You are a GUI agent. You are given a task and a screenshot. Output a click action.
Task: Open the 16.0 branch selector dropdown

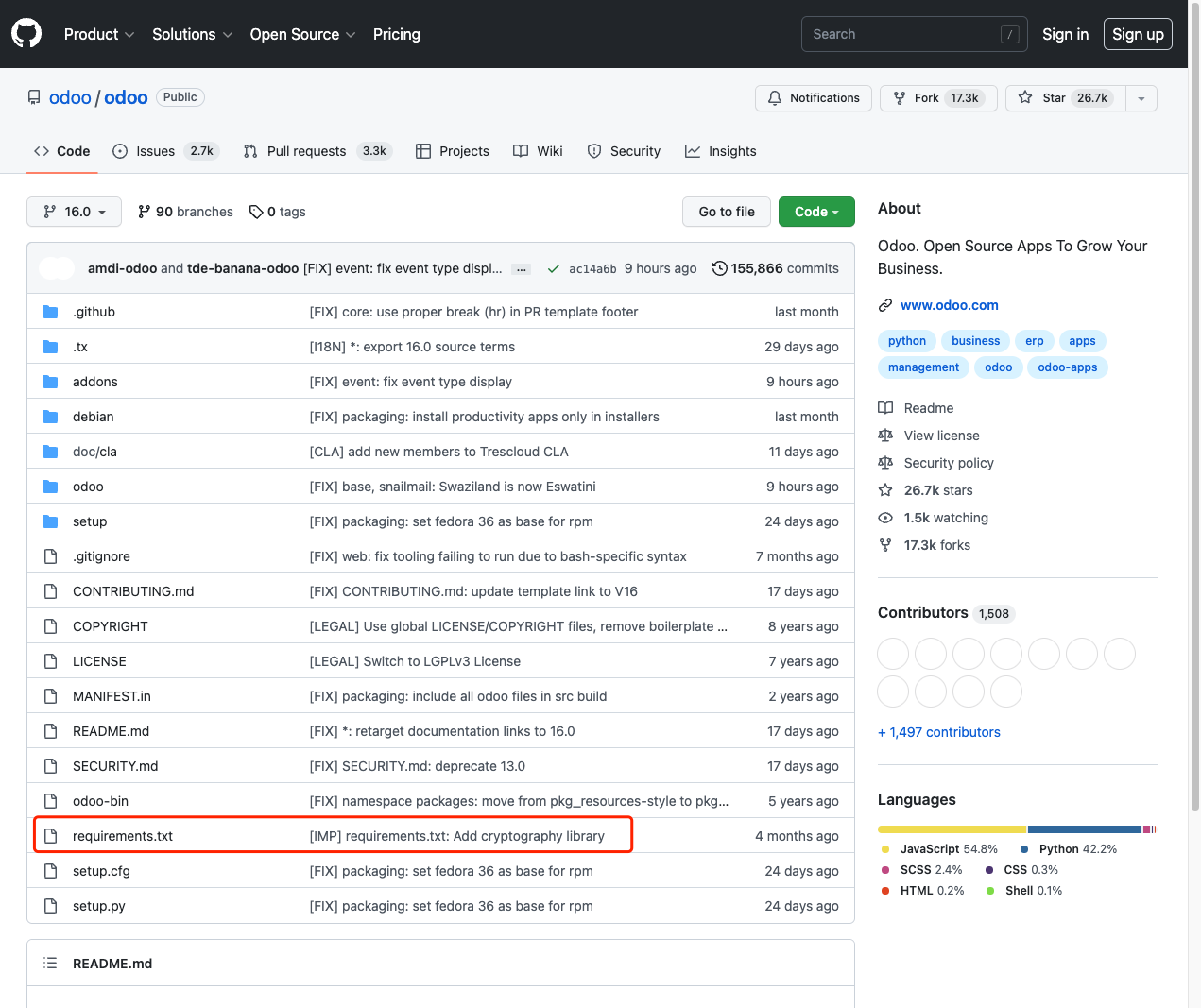click(74, 212)
